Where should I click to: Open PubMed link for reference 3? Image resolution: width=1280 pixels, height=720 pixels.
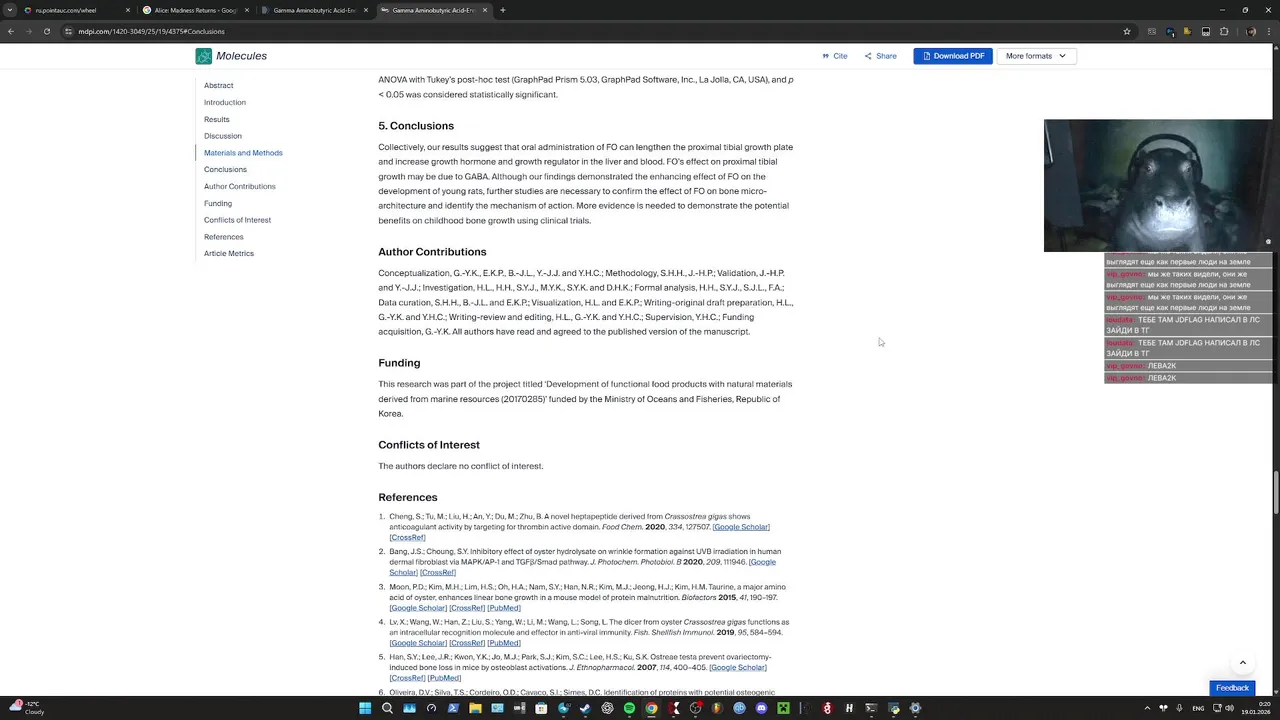coord(504,608)
